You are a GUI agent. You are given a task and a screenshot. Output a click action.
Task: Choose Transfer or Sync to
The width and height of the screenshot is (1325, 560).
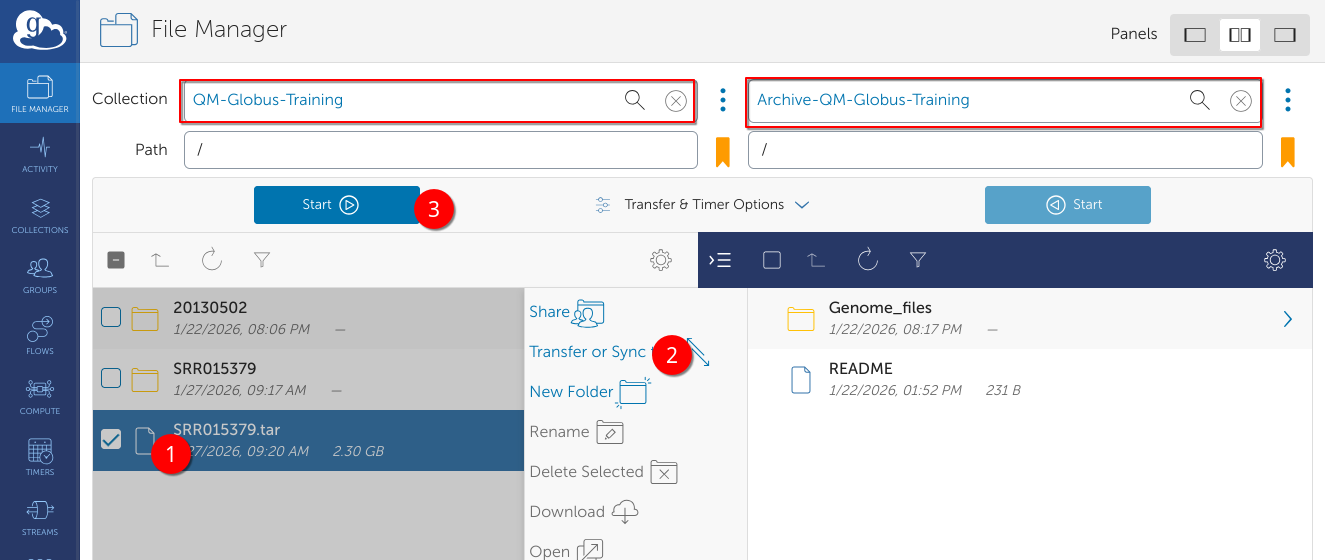click(x=588, y=352)
